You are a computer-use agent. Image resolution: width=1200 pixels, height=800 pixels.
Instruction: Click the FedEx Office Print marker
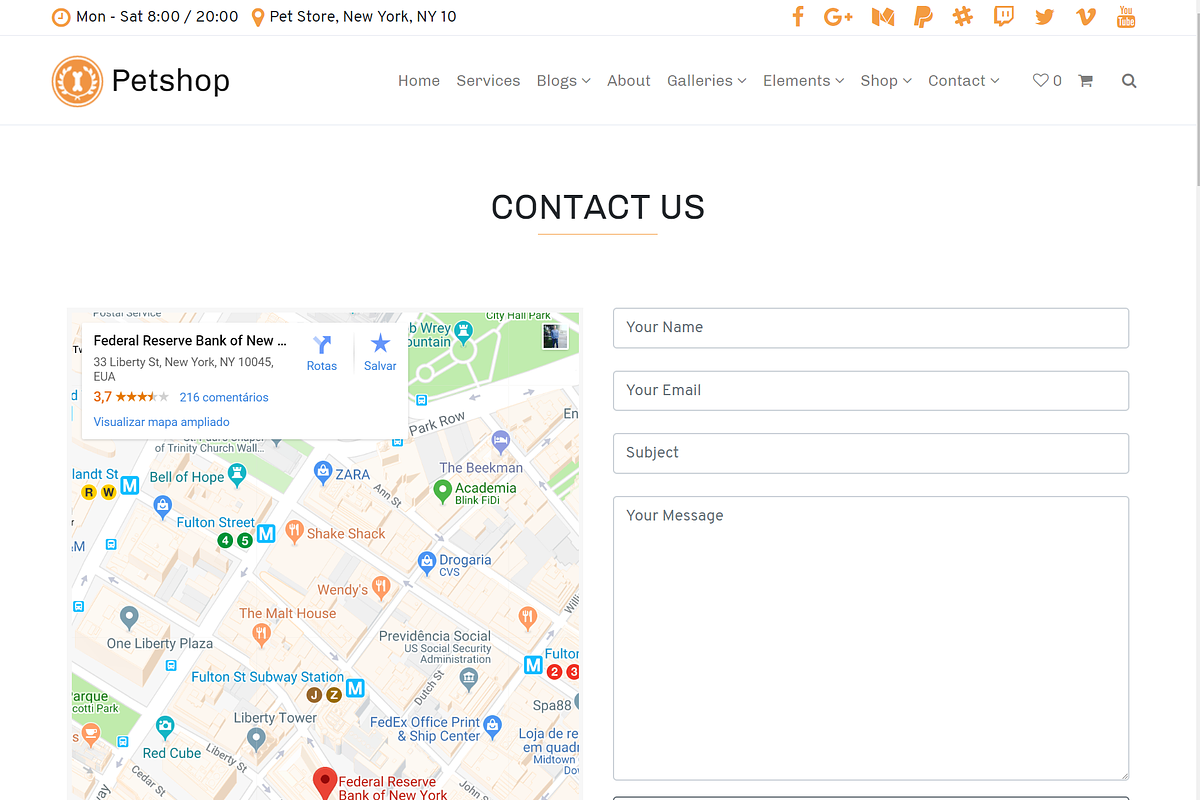492,724
